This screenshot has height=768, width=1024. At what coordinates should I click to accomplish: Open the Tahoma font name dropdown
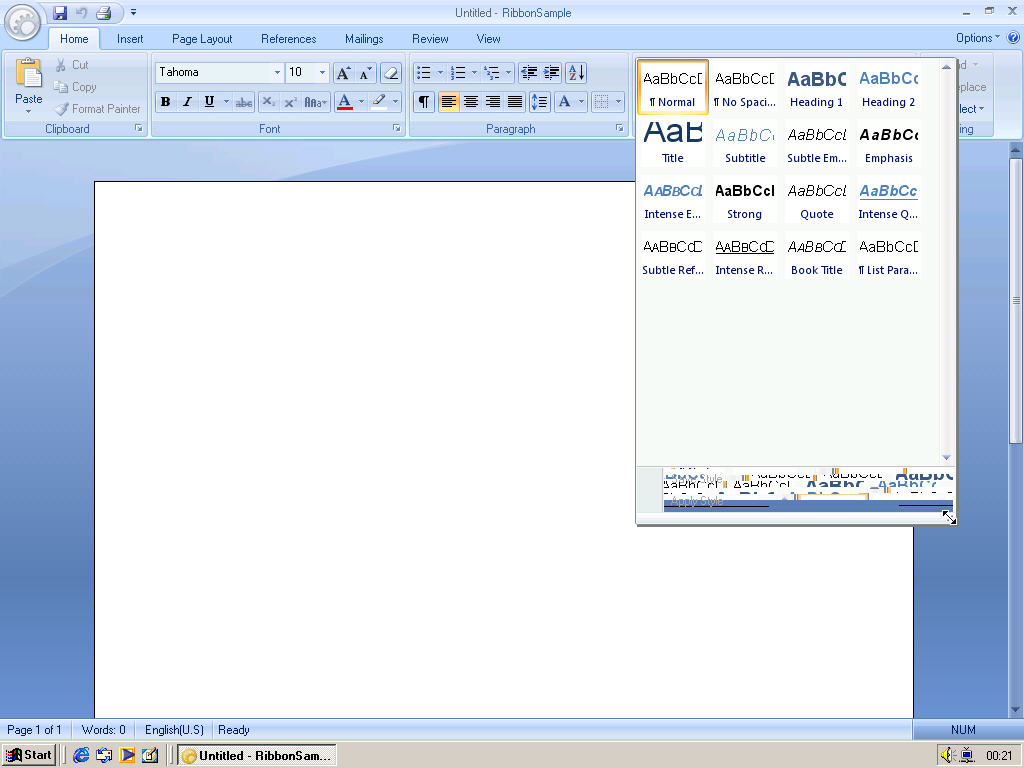[277, 72]
